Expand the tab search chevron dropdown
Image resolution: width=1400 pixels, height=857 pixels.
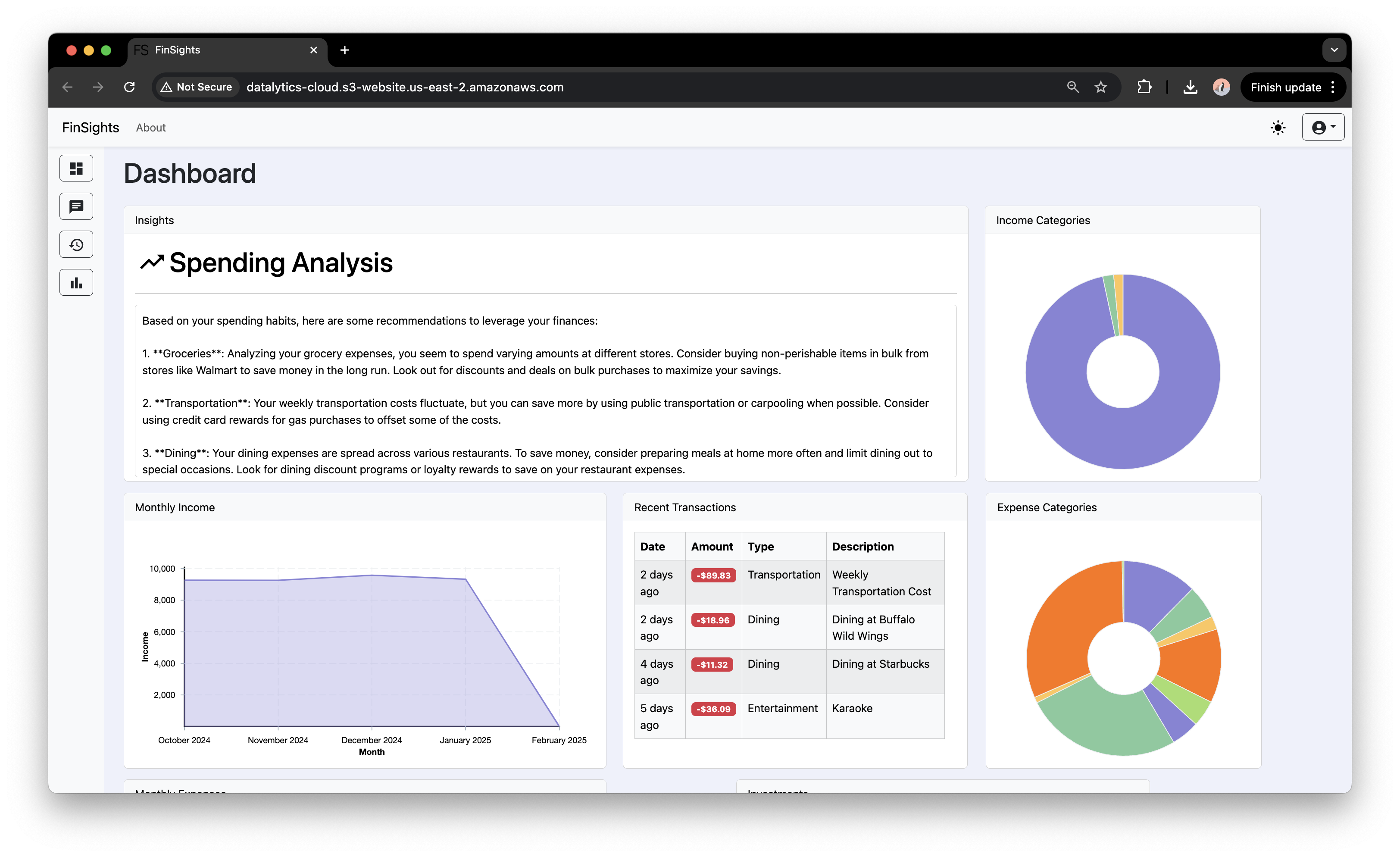pos(1334,50)
